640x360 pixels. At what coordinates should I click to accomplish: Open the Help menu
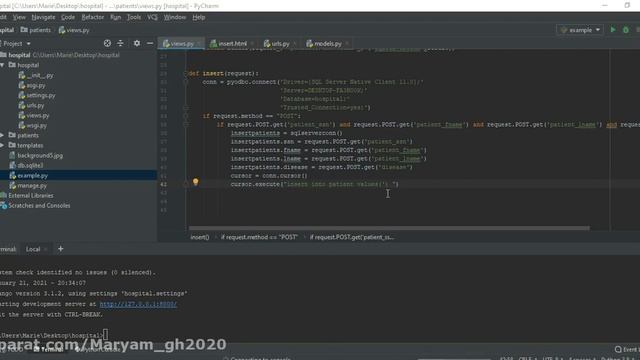199,17
